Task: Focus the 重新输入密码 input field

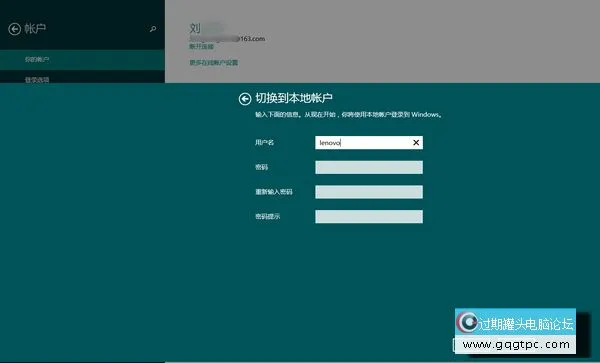Action: pos(369,192)
